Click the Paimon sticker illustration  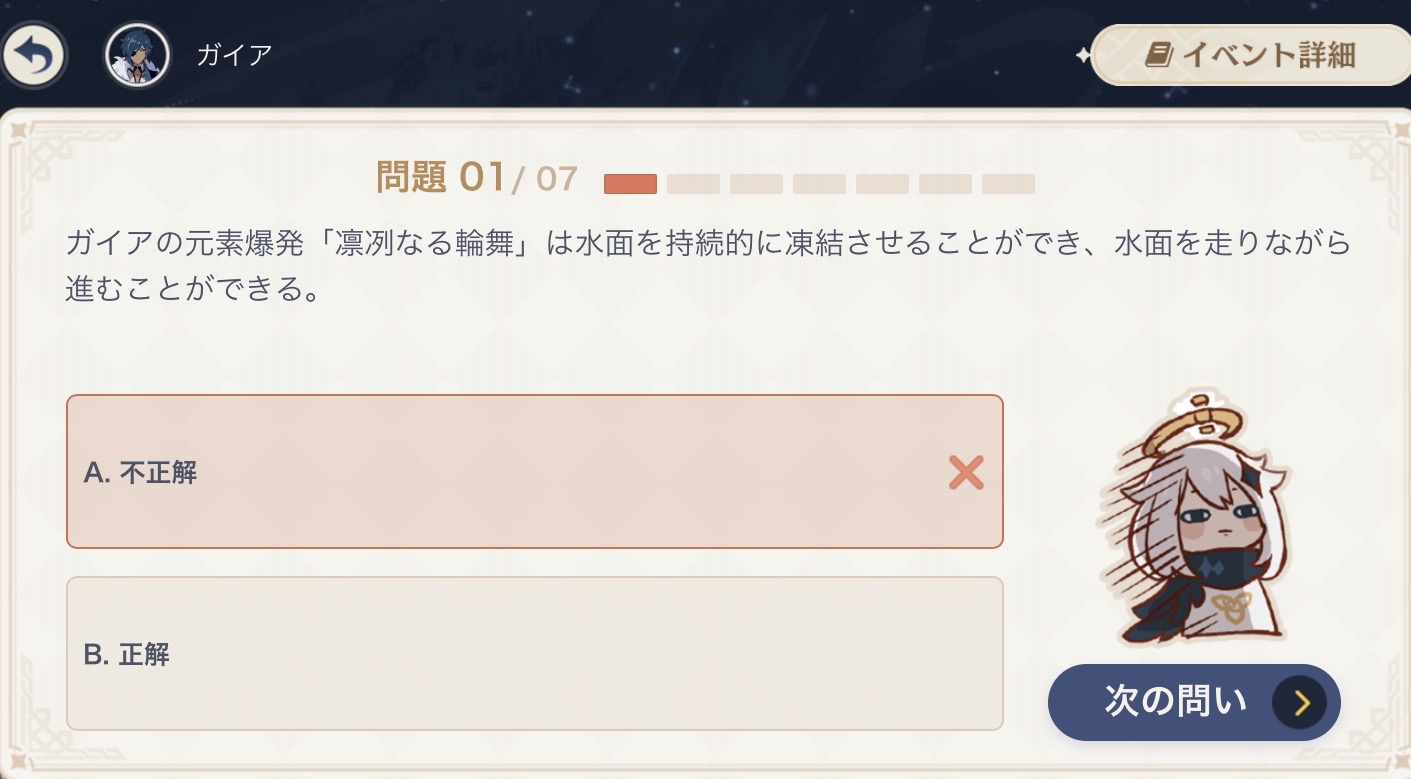1191,520
